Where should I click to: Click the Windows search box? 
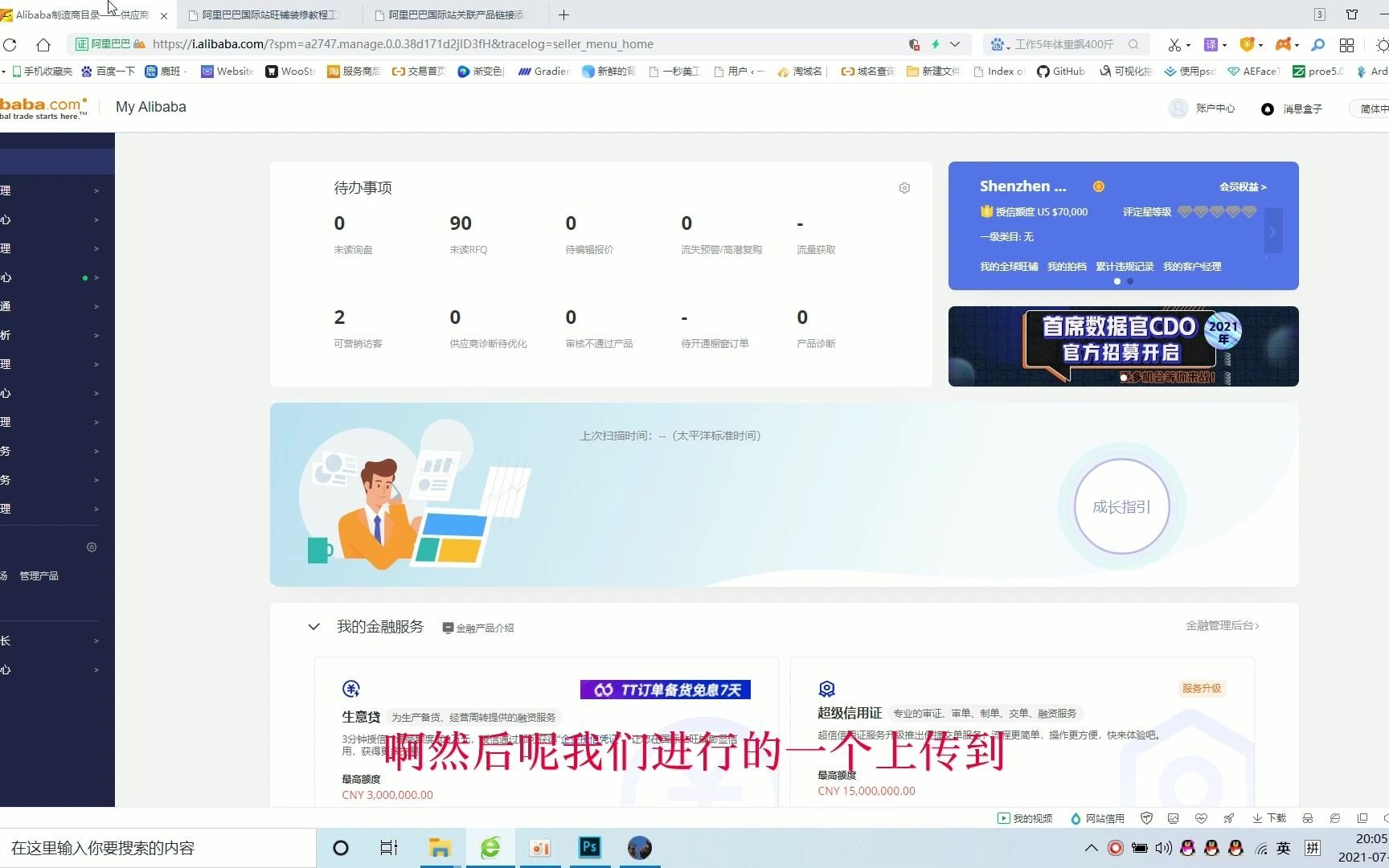[158, 848]
